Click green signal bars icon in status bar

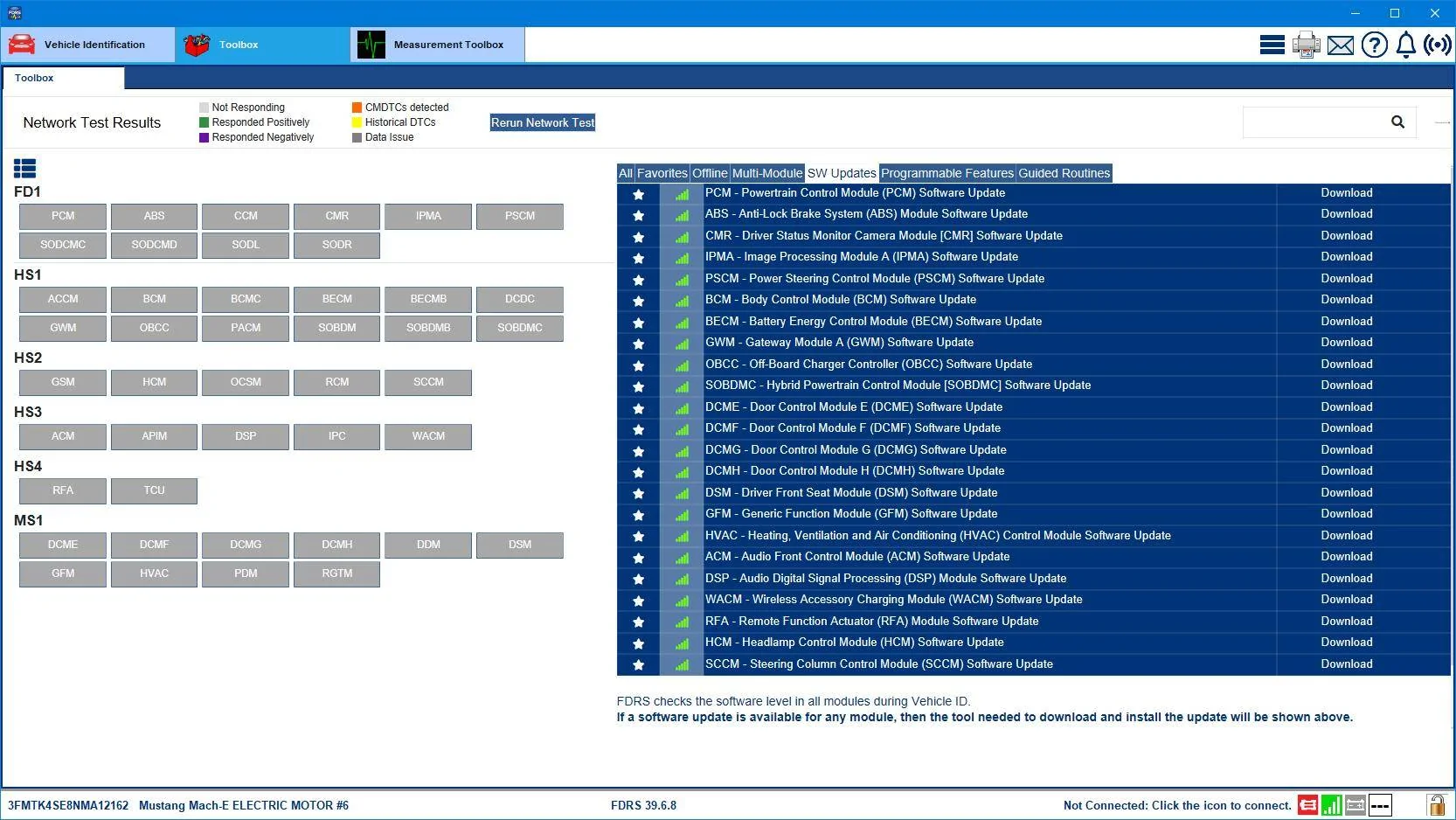(1331, 805)
